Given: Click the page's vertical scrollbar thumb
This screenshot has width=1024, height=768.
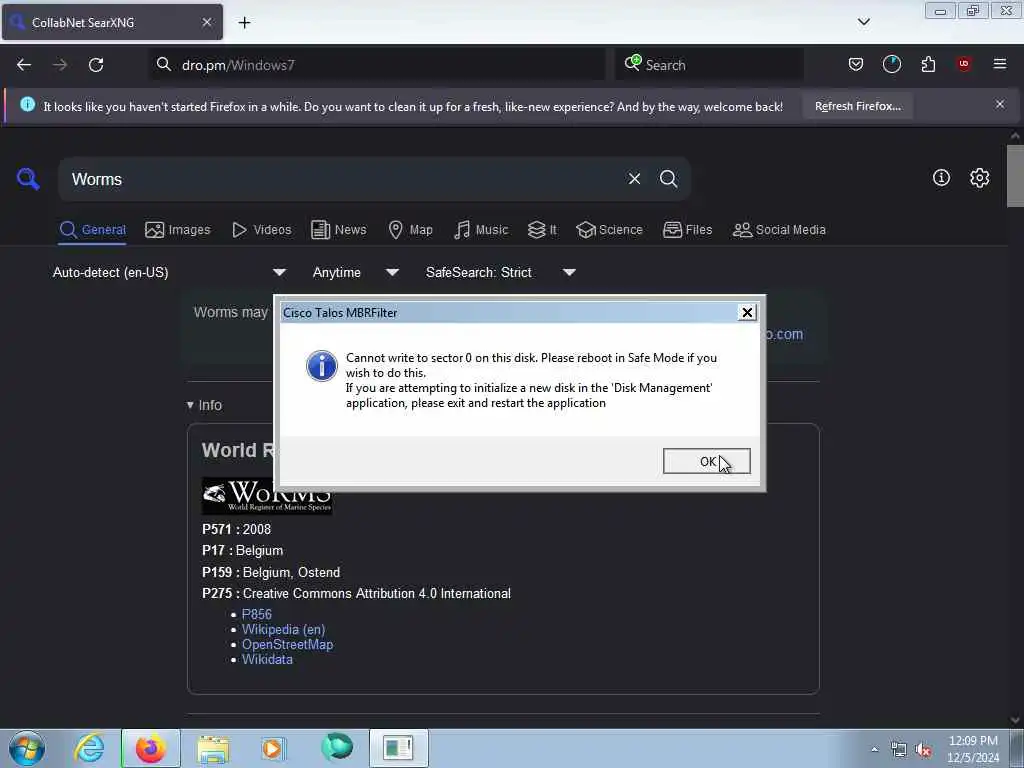Looking at the screenshot, I should pyautogui.click(x=1015, y=175).
